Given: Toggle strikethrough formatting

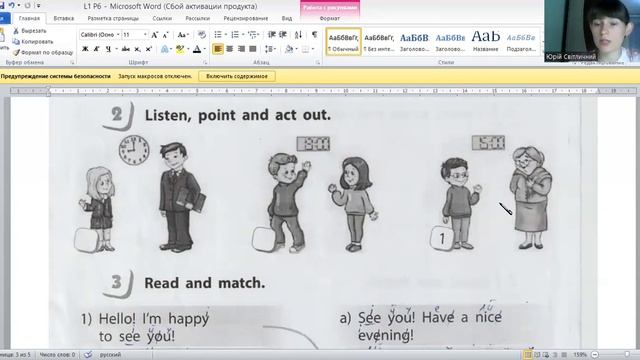Looking at the screenshot, I should pos(126,49).
